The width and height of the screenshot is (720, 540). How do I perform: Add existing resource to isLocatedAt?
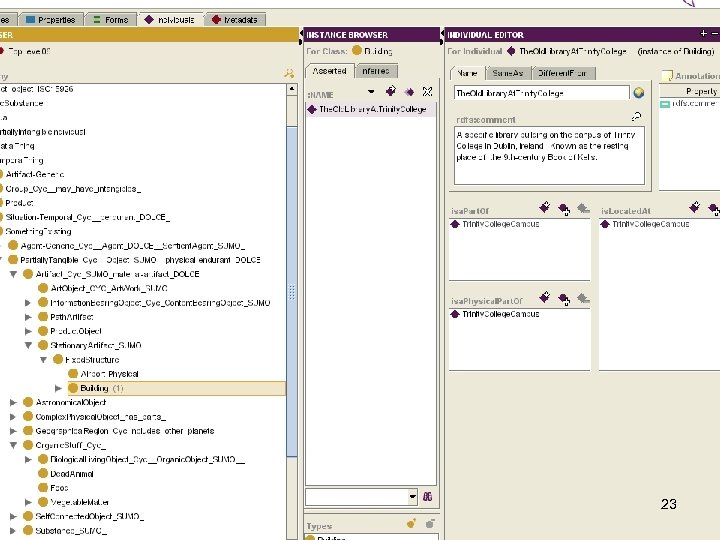point(714,209)
